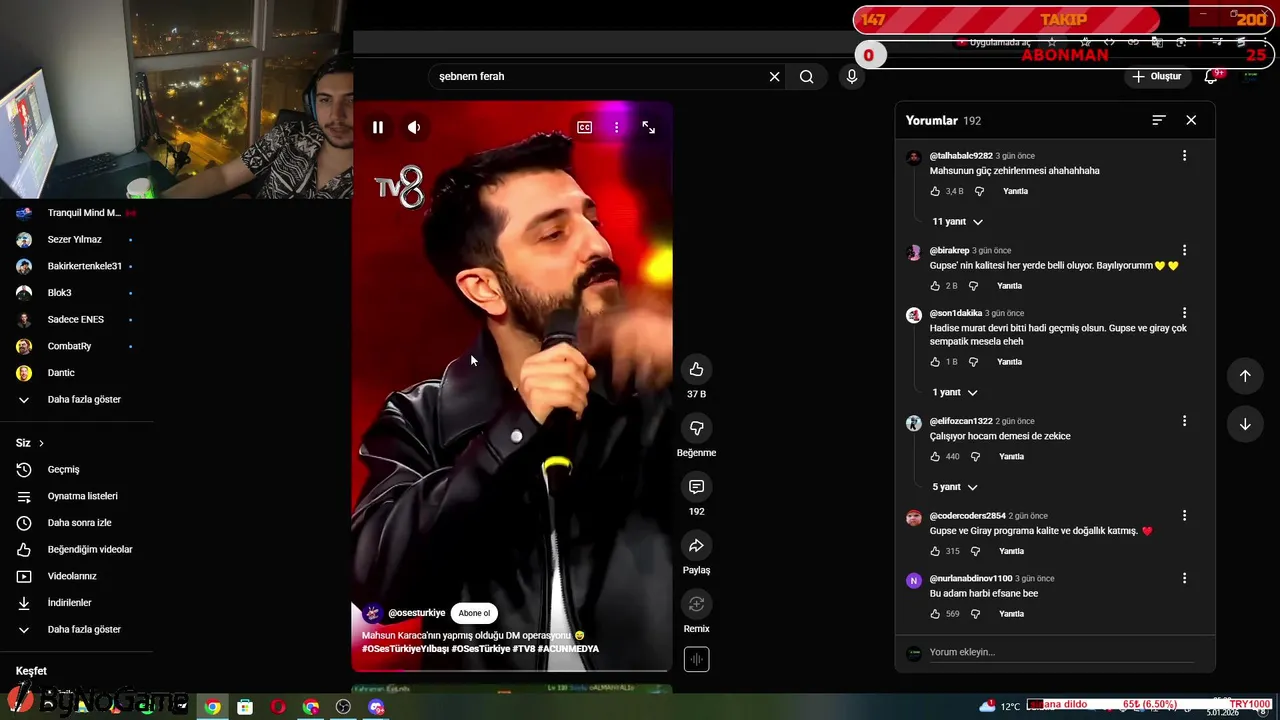The image size is (1280, 720).
Task: Open comments button showing 192
Action: tap(697, 487)
